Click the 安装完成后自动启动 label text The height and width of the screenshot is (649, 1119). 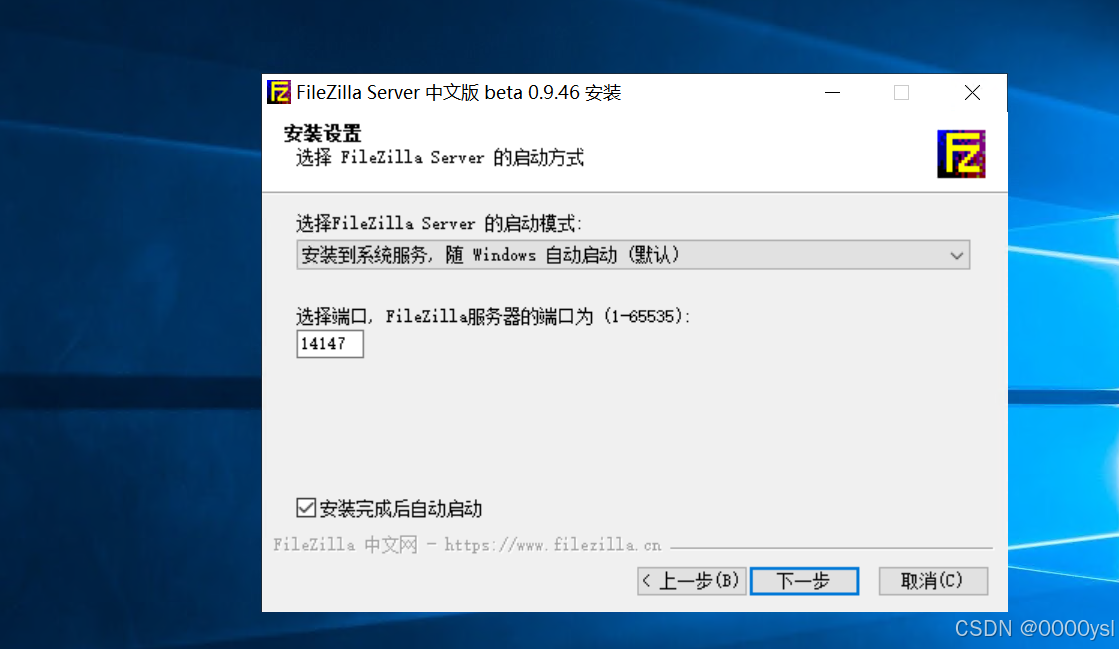point(400,508)
